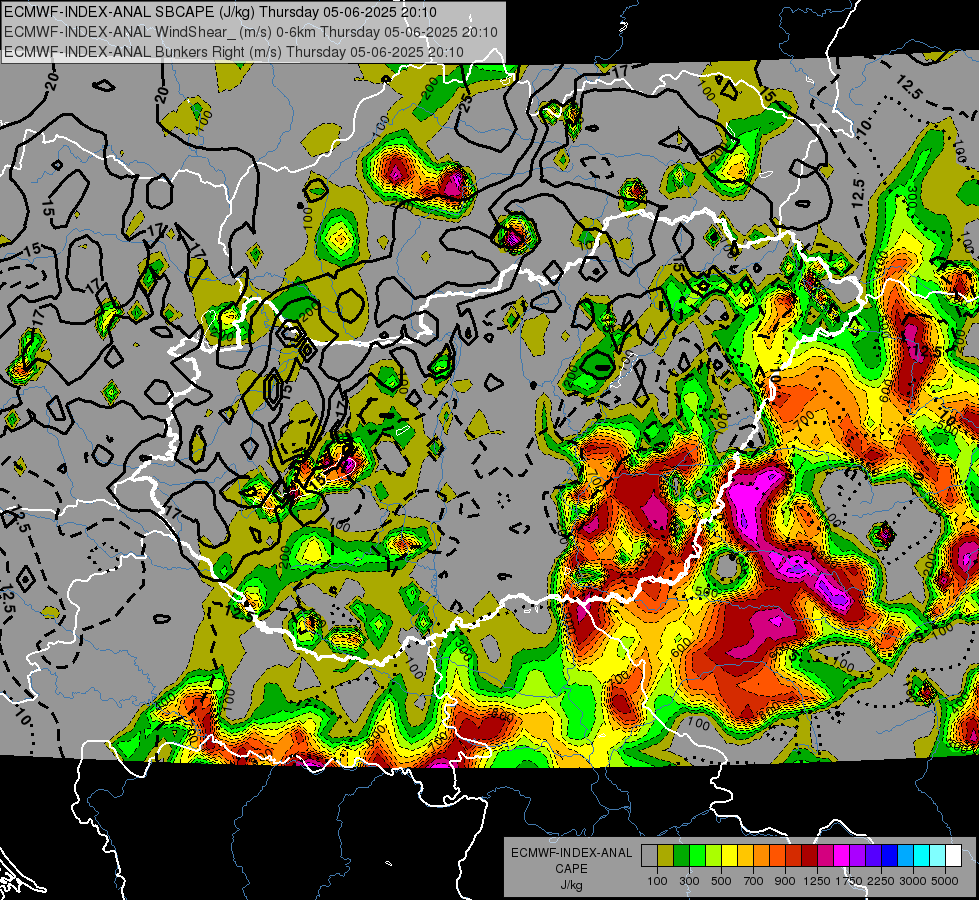Select the Bunkers Right layer title line

tap(234, 52)
